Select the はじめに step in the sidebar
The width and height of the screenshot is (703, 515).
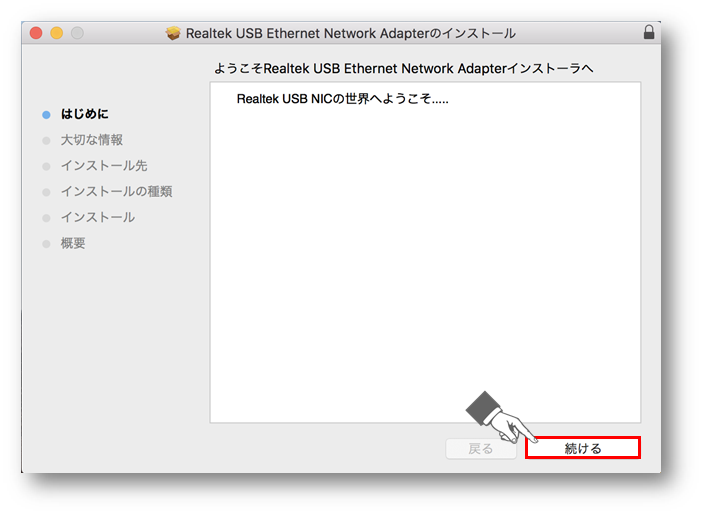click(84, 114)
